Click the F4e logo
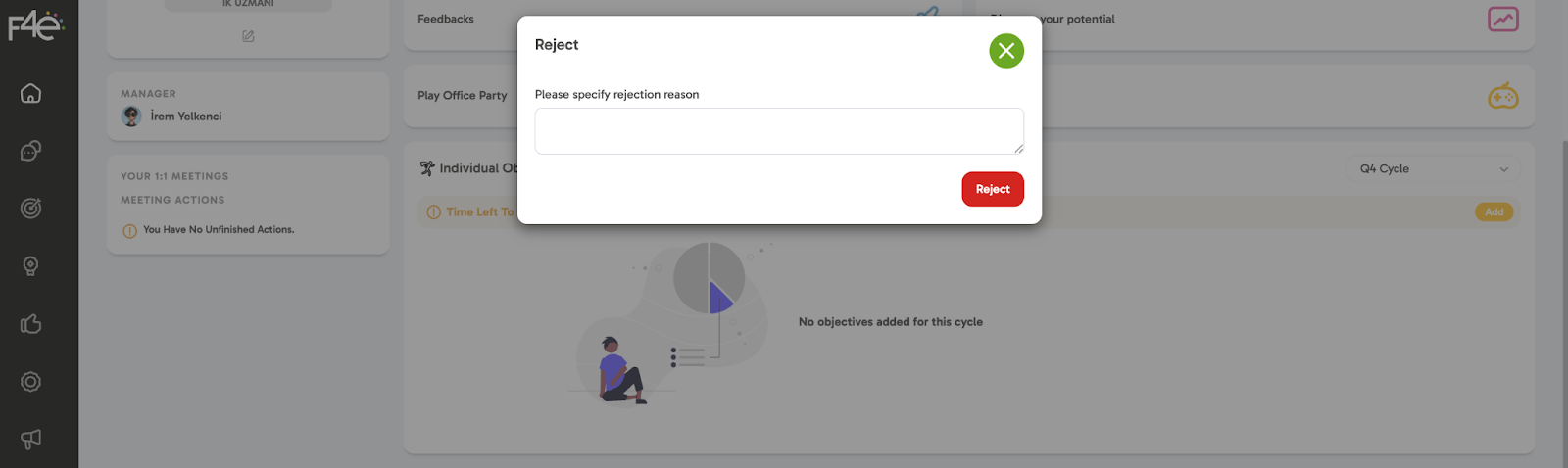This screenshot has height=468, width=1568. tap(35, 25)
